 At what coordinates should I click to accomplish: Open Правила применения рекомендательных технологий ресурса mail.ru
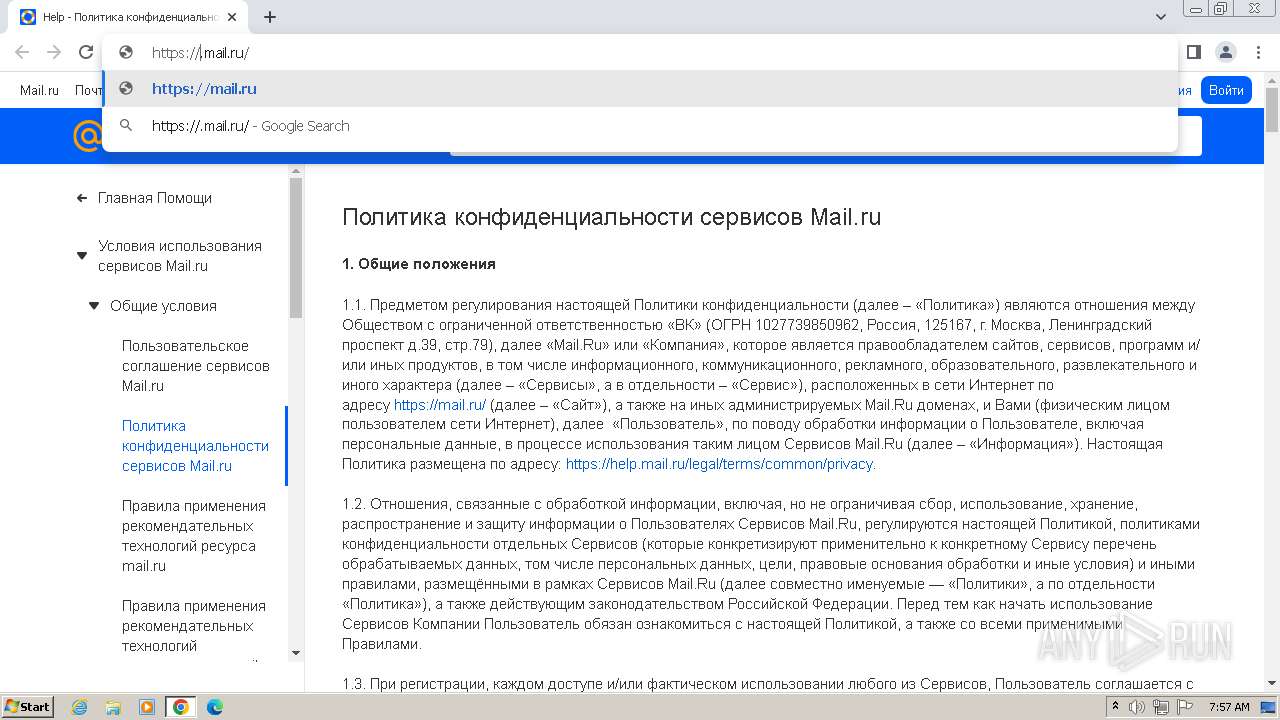click(194, 536)
